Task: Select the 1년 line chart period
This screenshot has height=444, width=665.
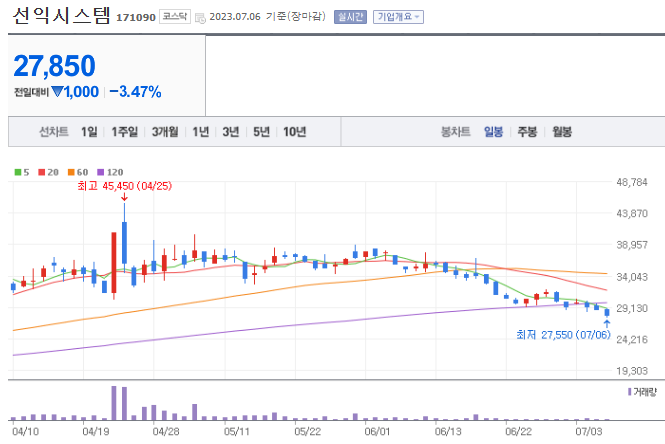Action: [x=201, y=132]
